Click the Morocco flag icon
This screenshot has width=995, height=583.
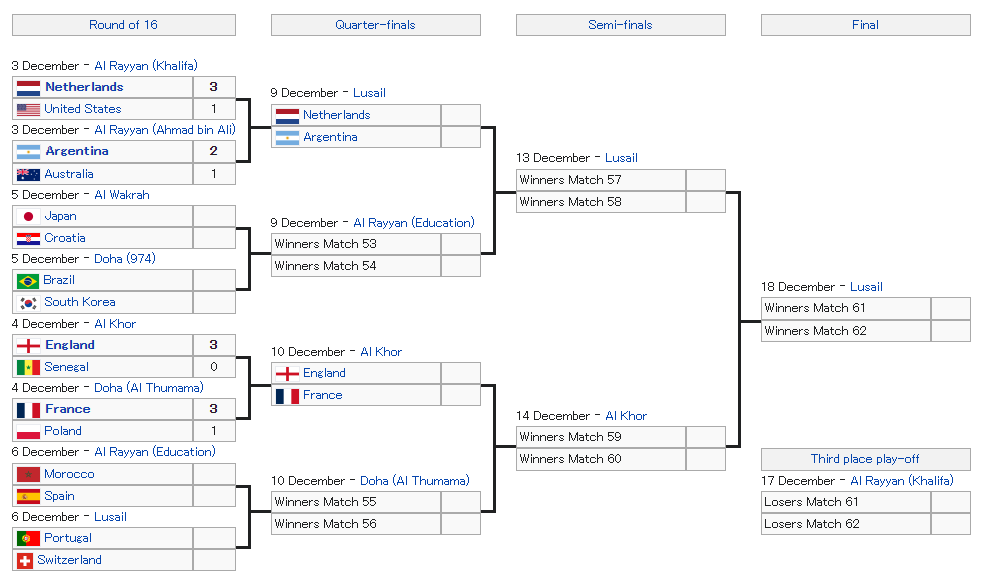tap(28, 474)
